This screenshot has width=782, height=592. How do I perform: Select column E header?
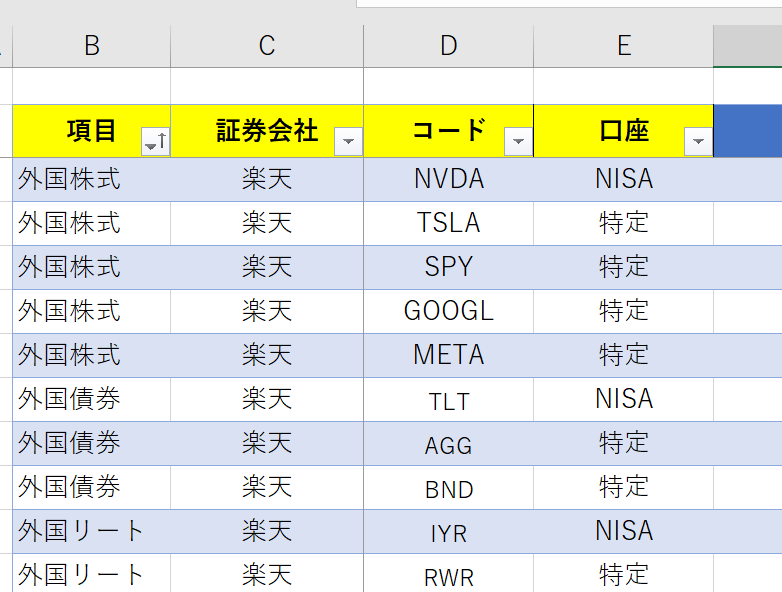click(x=623, y=46)
